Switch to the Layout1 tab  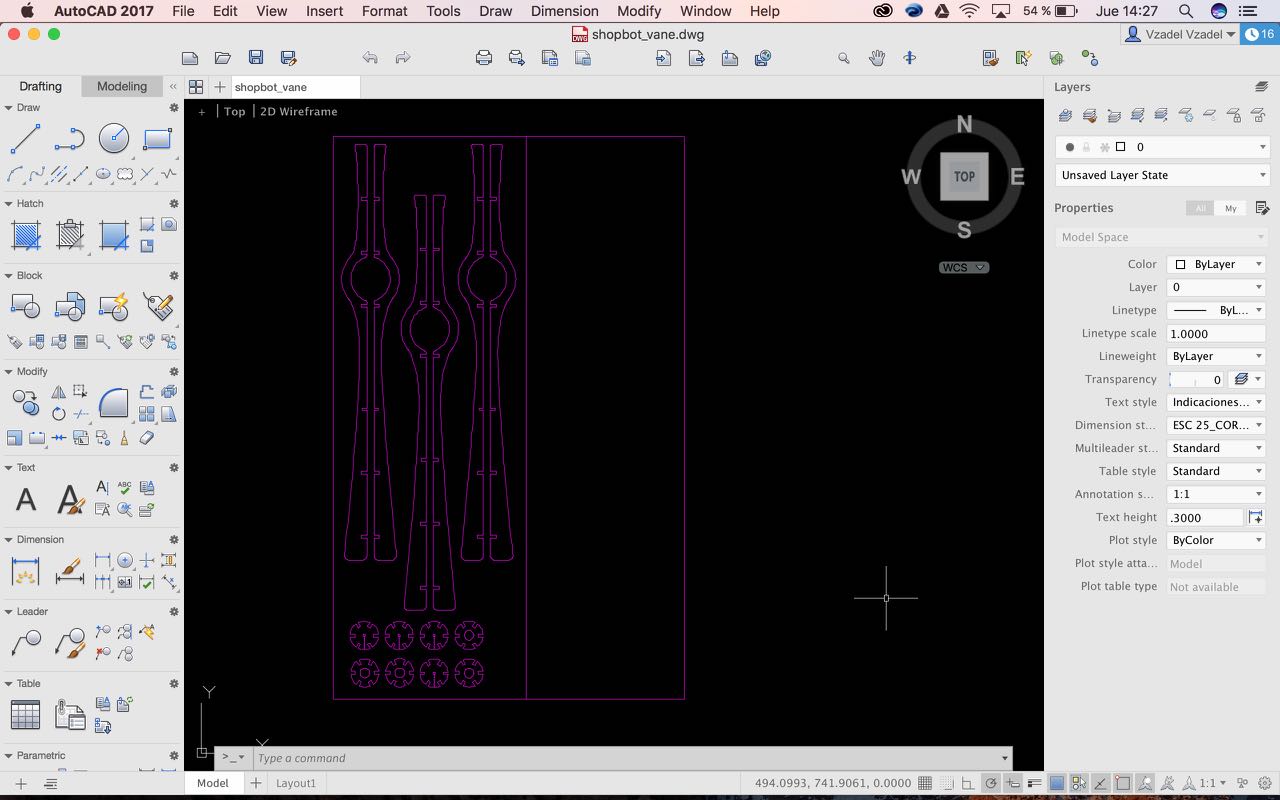[295, 783]
